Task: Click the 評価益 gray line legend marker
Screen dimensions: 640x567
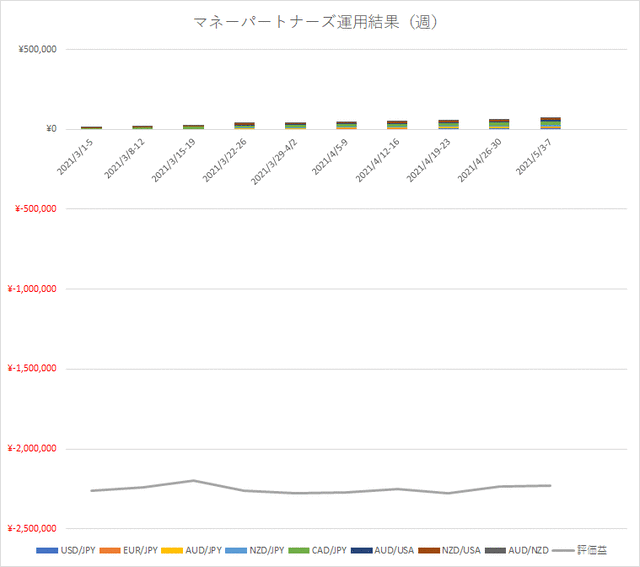Action: click(x=563, y=551)
